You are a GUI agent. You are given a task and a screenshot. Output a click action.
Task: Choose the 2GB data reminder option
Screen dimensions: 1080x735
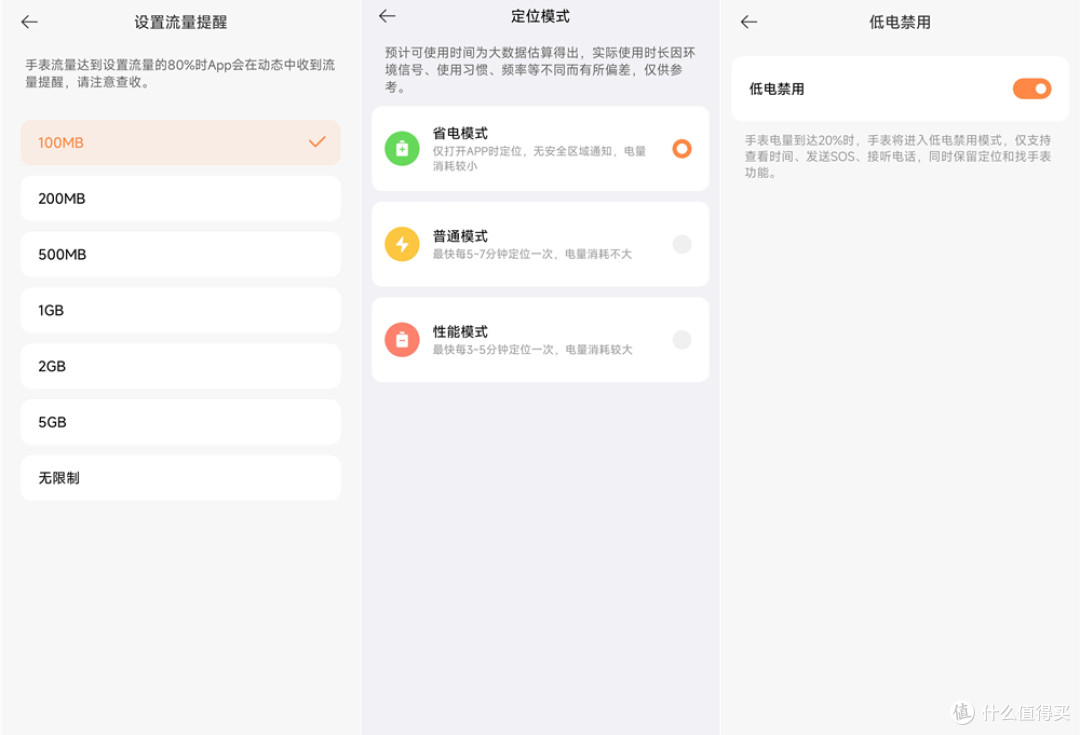(180, 366)
